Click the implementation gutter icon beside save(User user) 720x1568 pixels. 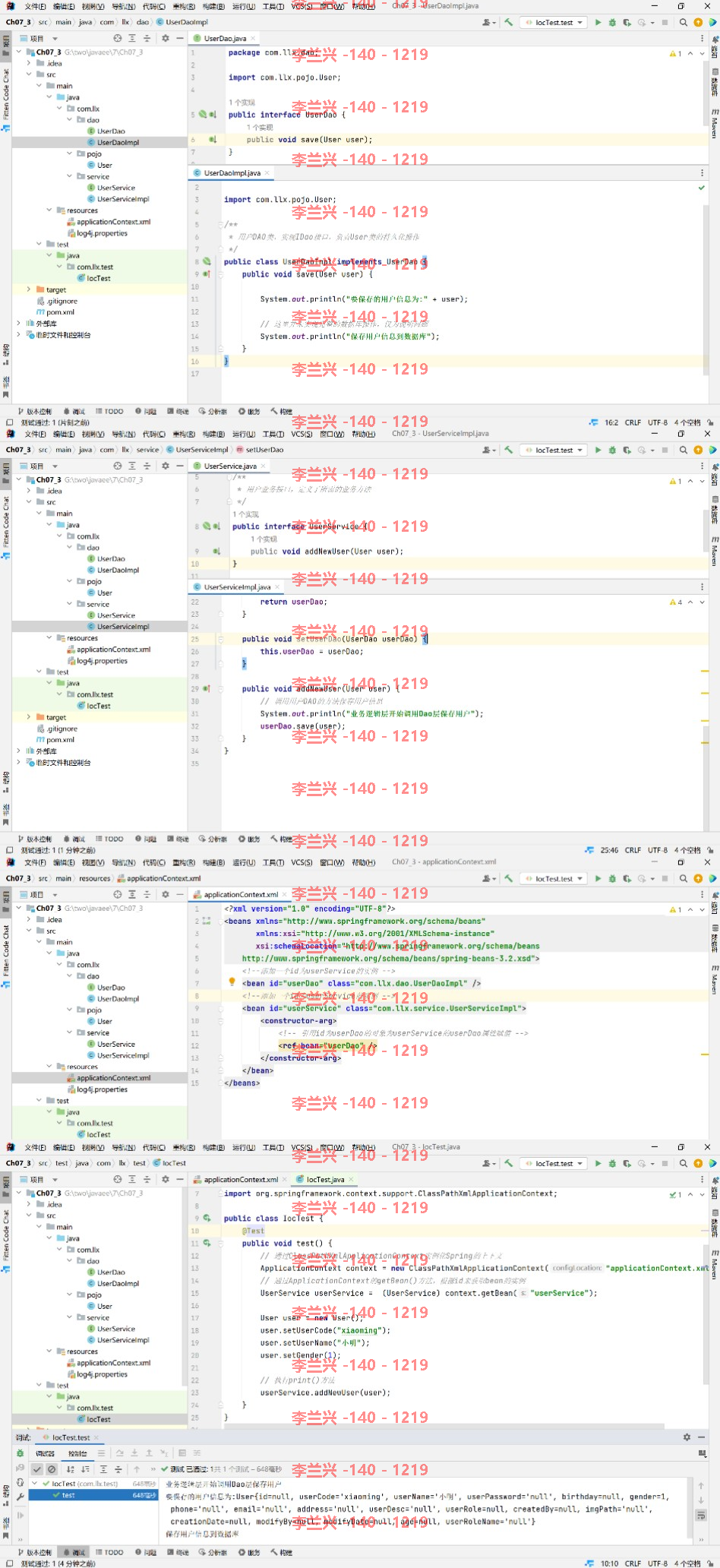pos(213,140)
